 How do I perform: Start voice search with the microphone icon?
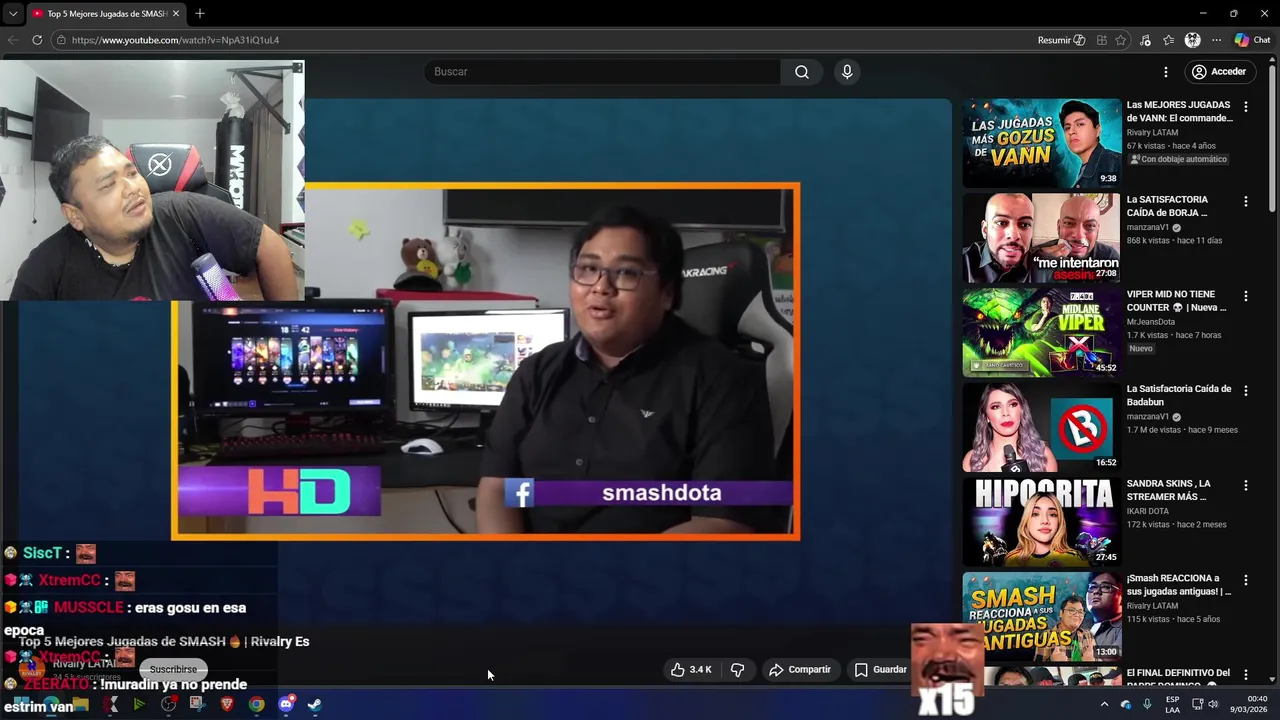point(847,72)
